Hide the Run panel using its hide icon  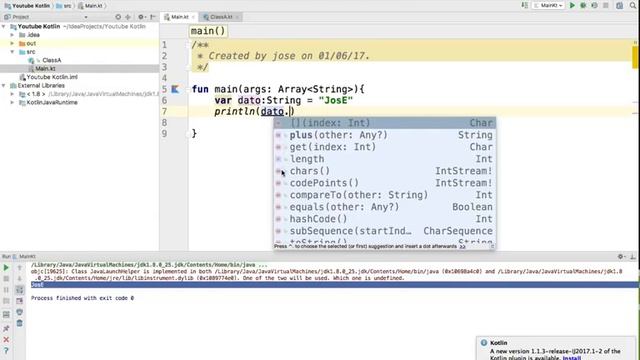[x=633, y=256]
